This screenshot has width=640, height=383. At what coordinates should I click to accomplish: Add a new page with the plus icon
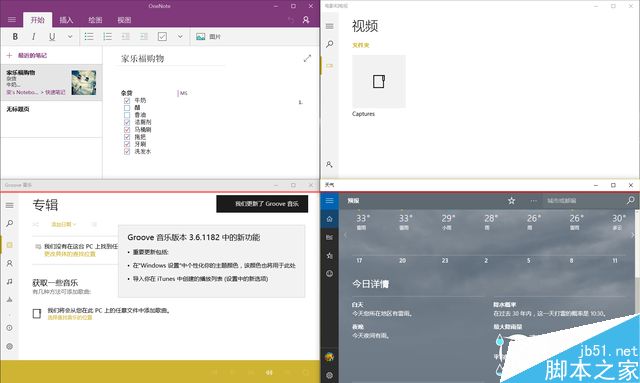pyautogui.click(x=9, y=55)
